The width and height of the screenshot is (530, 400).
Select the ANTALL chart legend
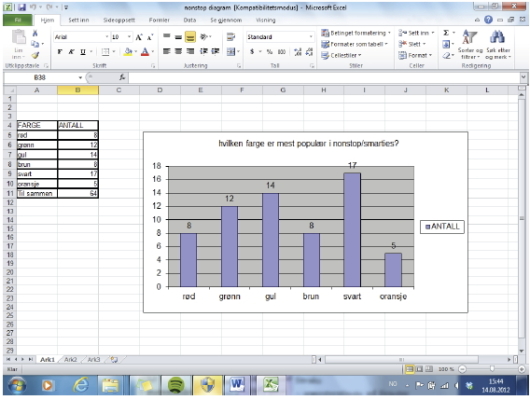pyautogui.click(x=442, y=227)
